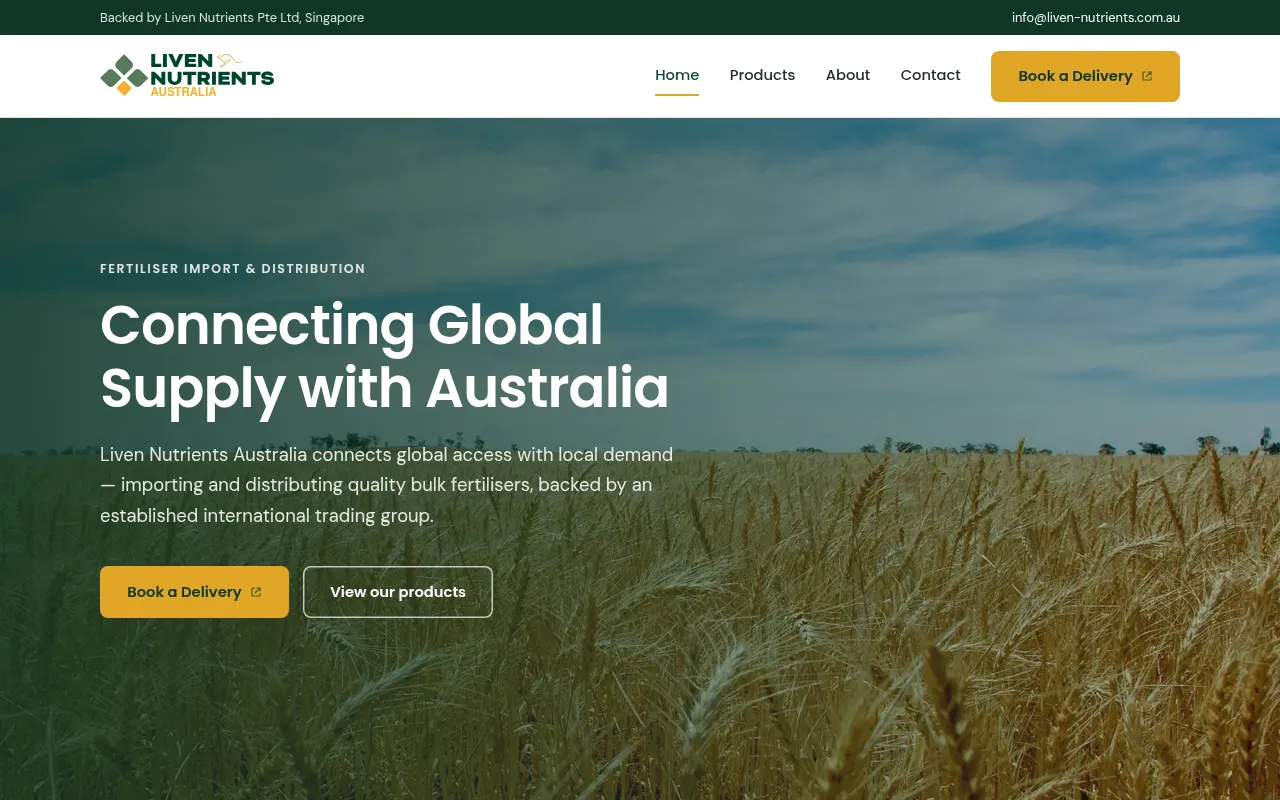
Task: Click the info@liven-nutrients.com.au email link
Action: click(1096, 18)
